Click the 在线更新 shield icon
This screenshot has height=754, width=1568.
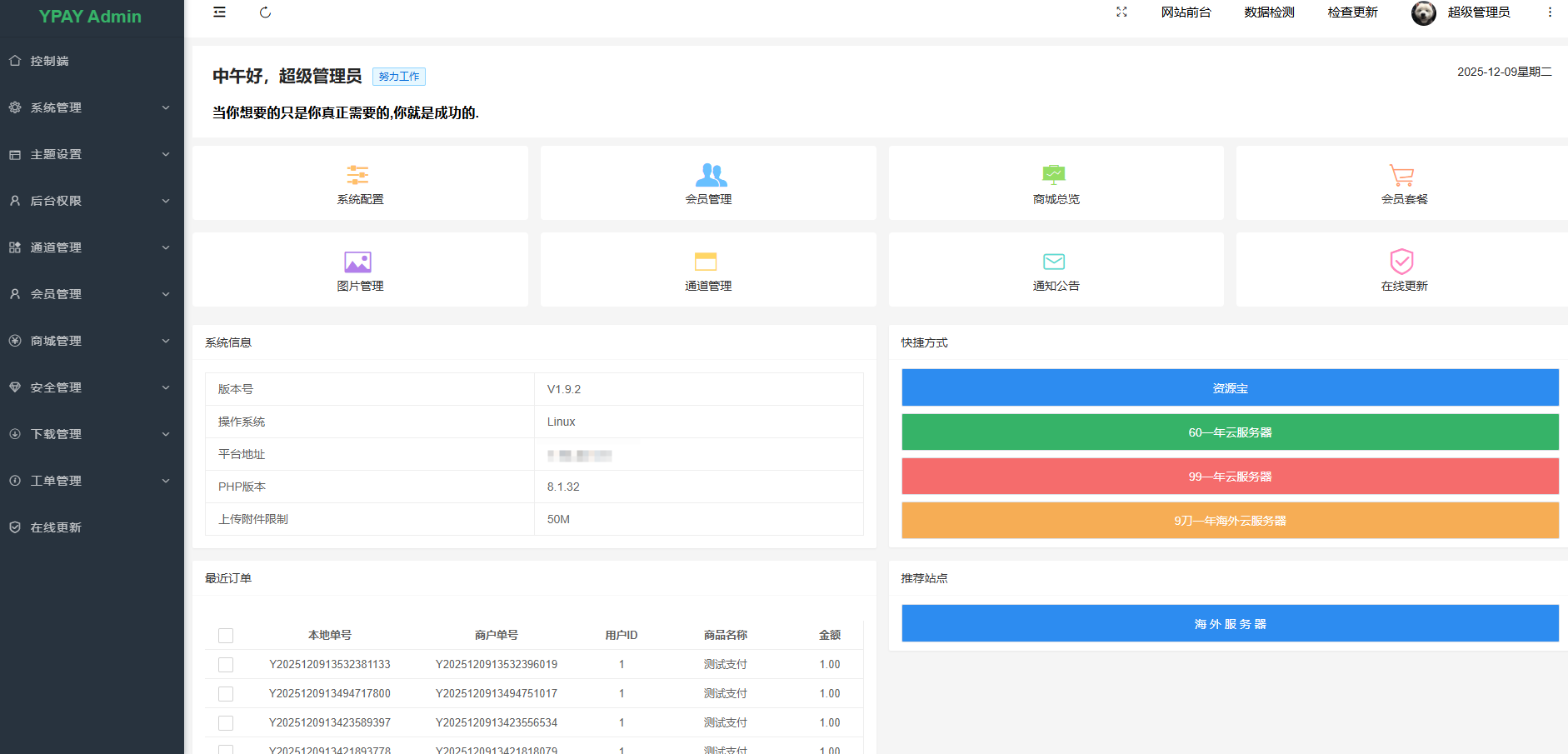tap(1401, 261)
